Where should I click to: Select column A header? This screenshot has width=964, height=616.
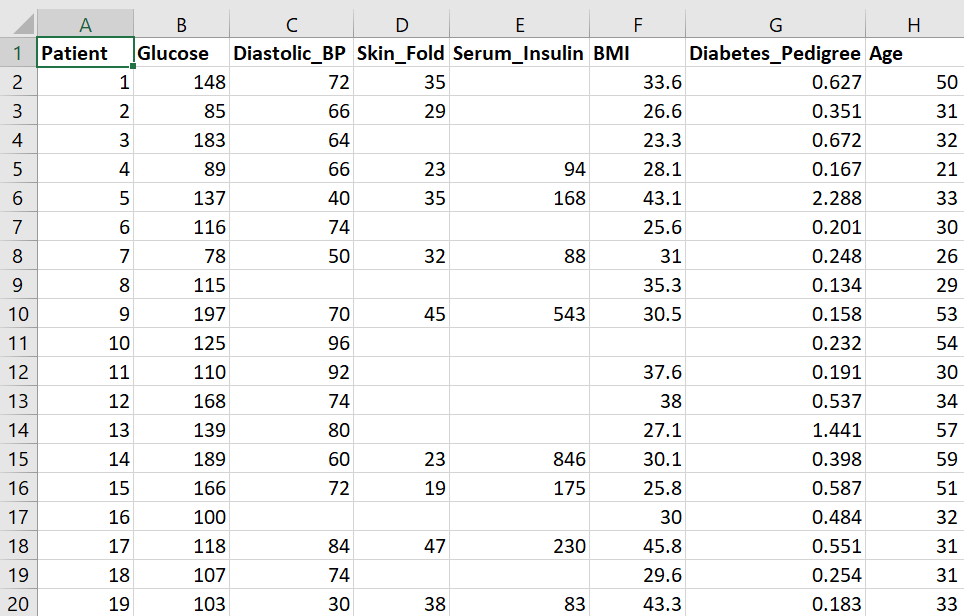click(x=85, y=25)
